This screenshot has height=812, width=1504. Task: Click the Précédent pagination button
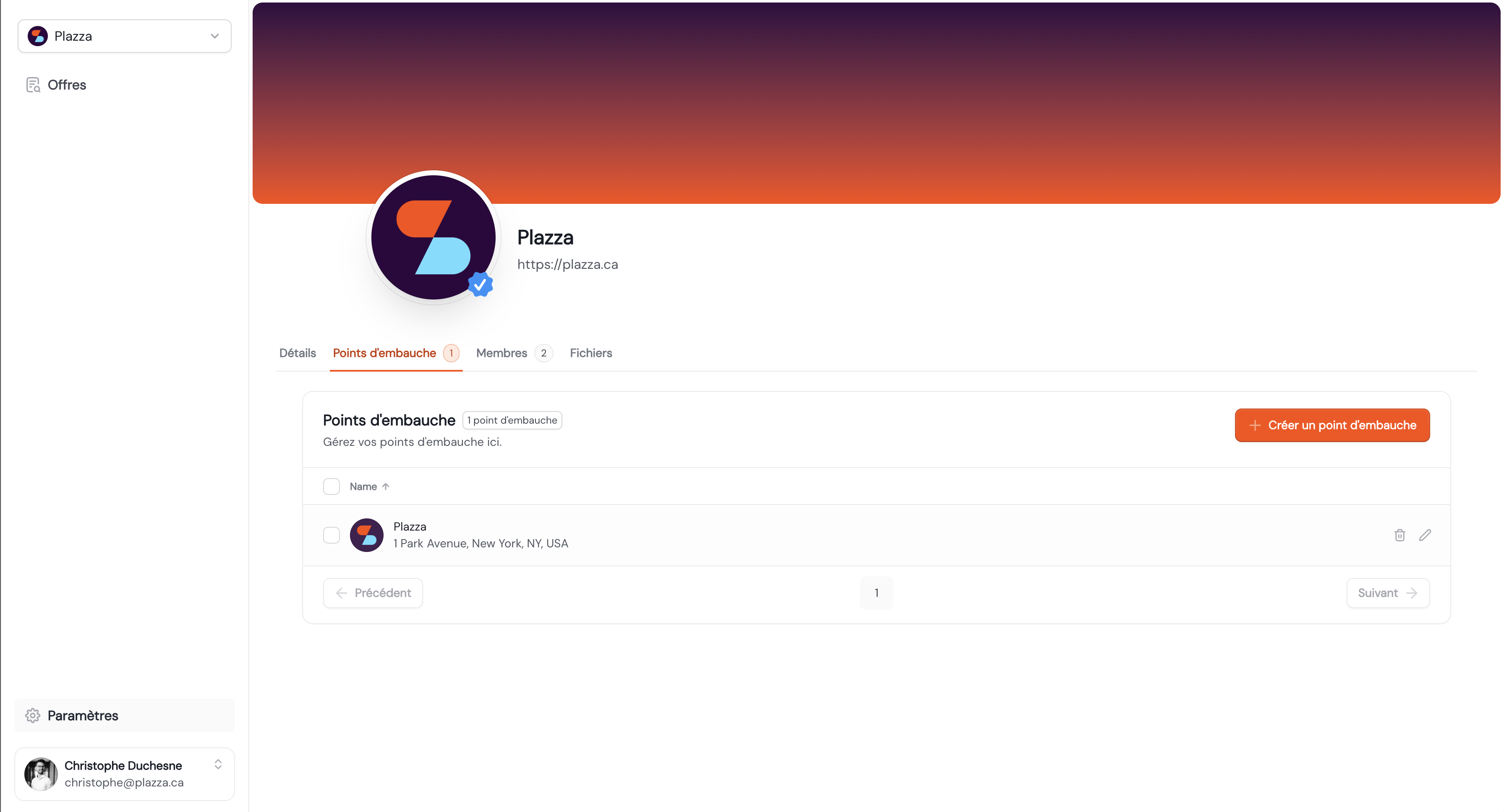click(373, 593)
